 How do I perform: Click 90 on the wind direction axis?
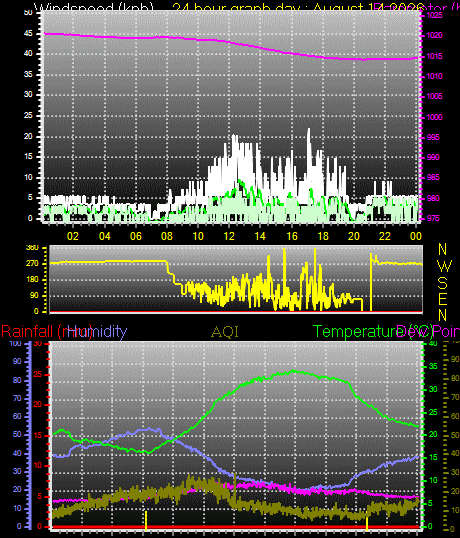(34, 295)
